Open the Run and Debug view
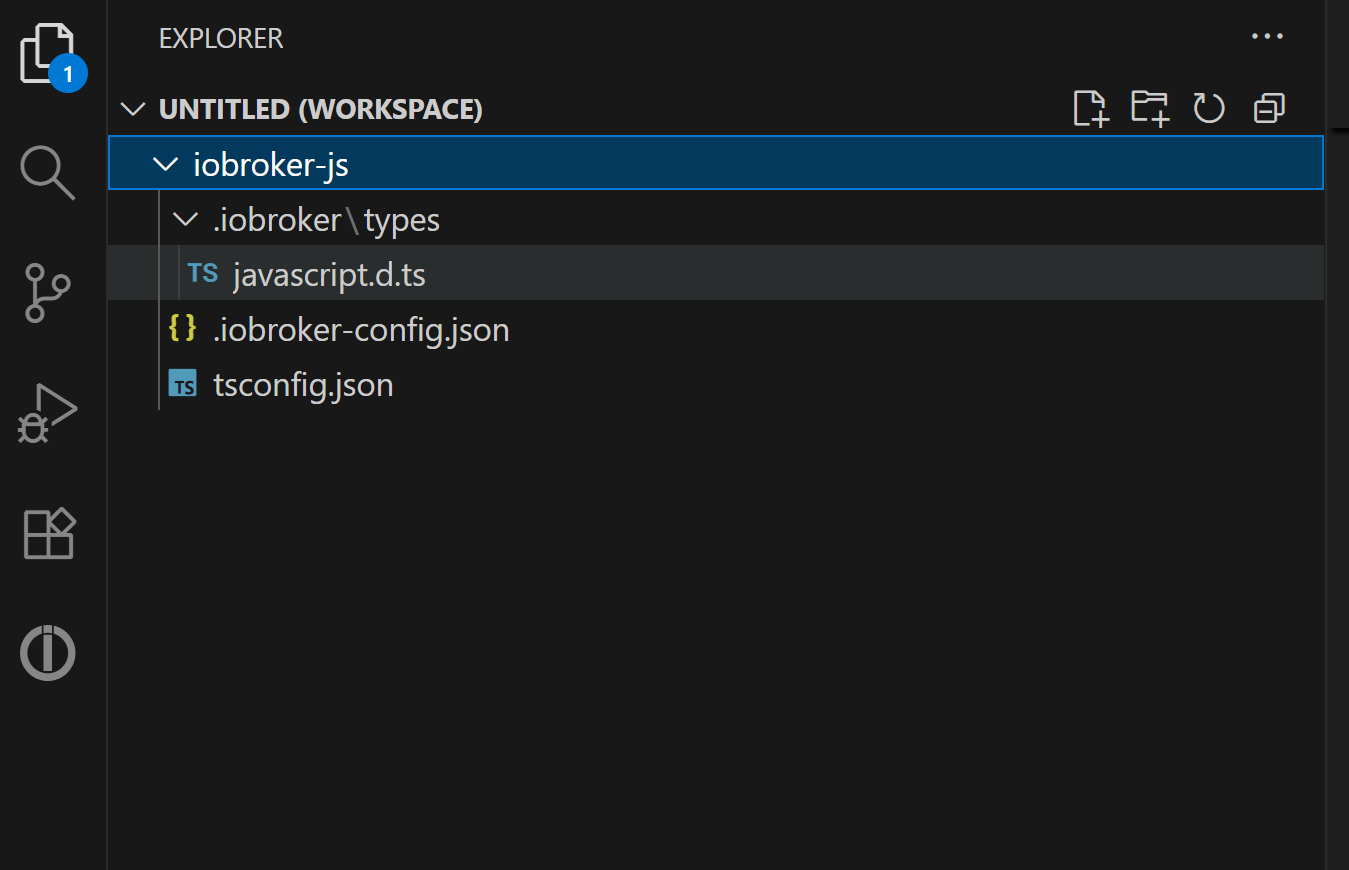Viewport: 1349px width, 870px height. [47, 412]
